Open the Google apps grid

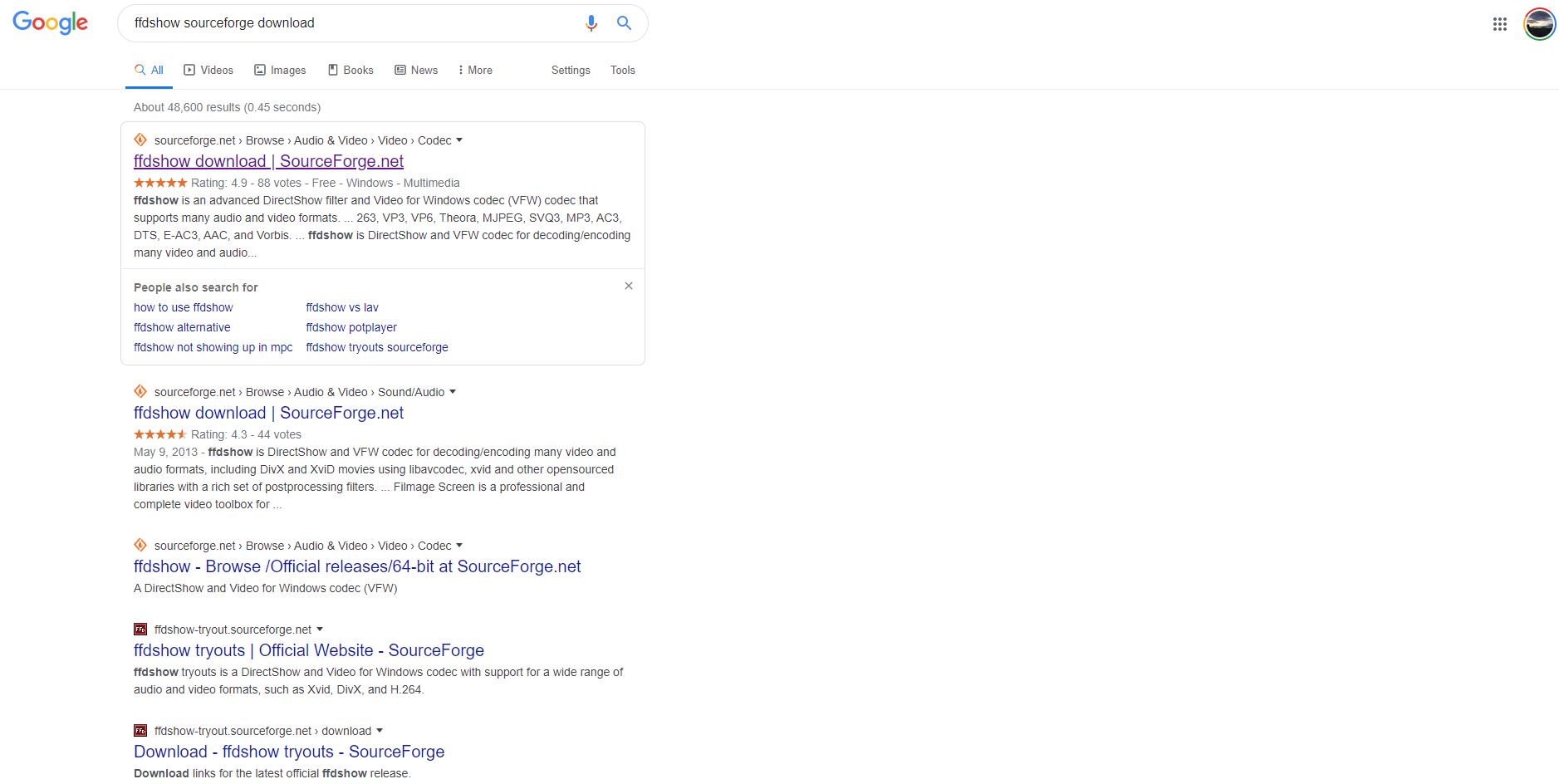point(1499,24)
